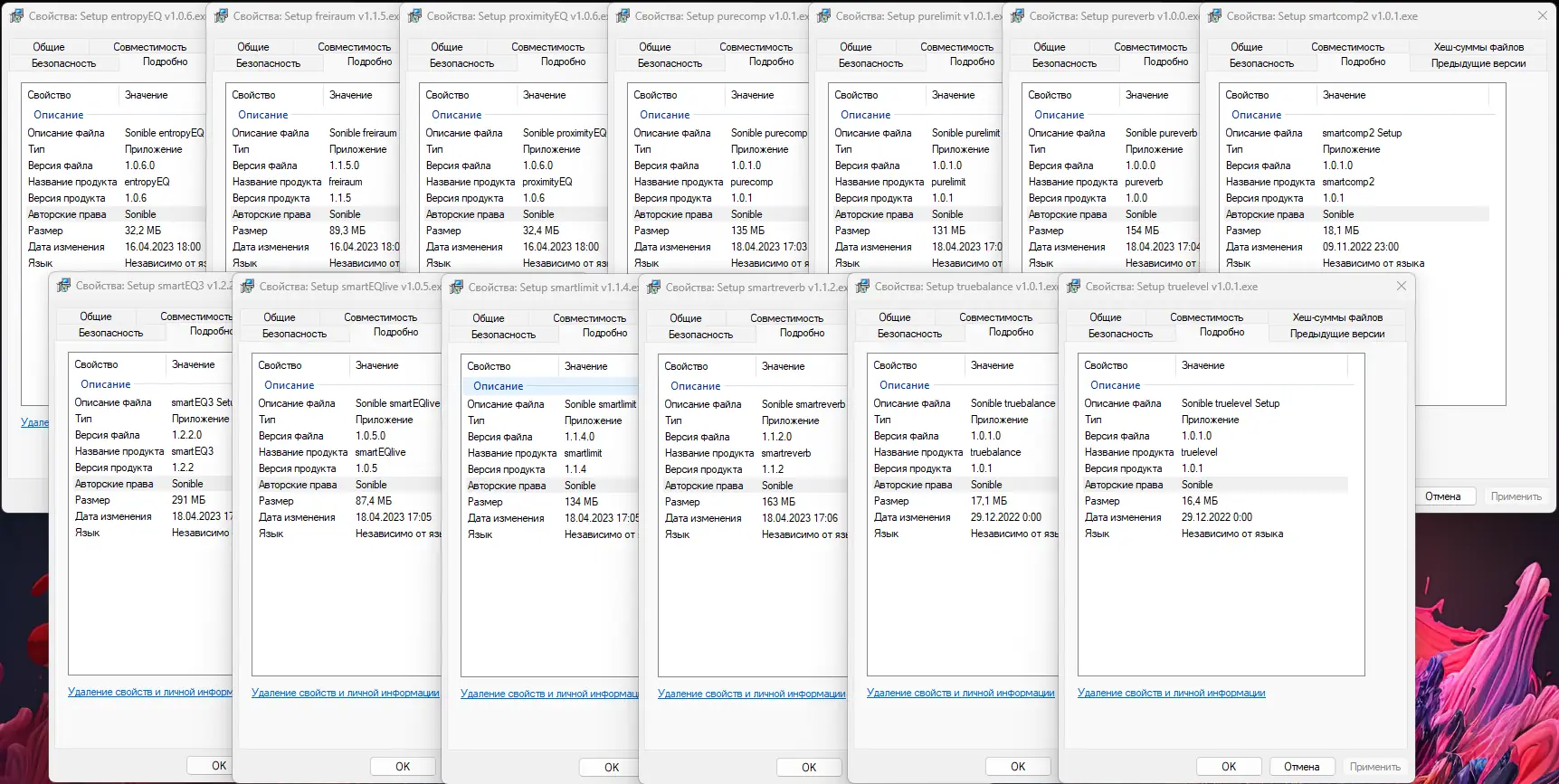Click the smartcomp2 properties window title icon
The height and width of the screenshot is (784, 1559).
click(1214, 16)
